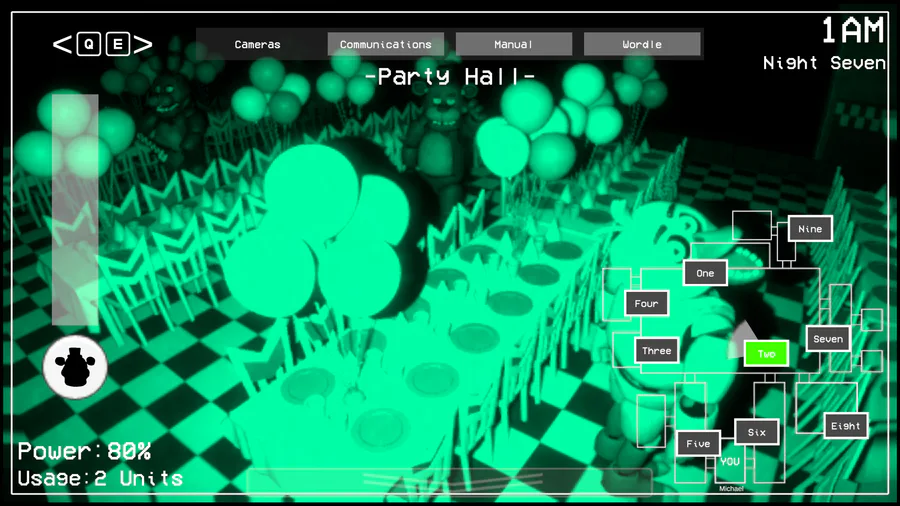The height and width of the screenshot is (506, 900).
Task: Click the -Party Hall- camera title
Action: [x=450, y=76]
